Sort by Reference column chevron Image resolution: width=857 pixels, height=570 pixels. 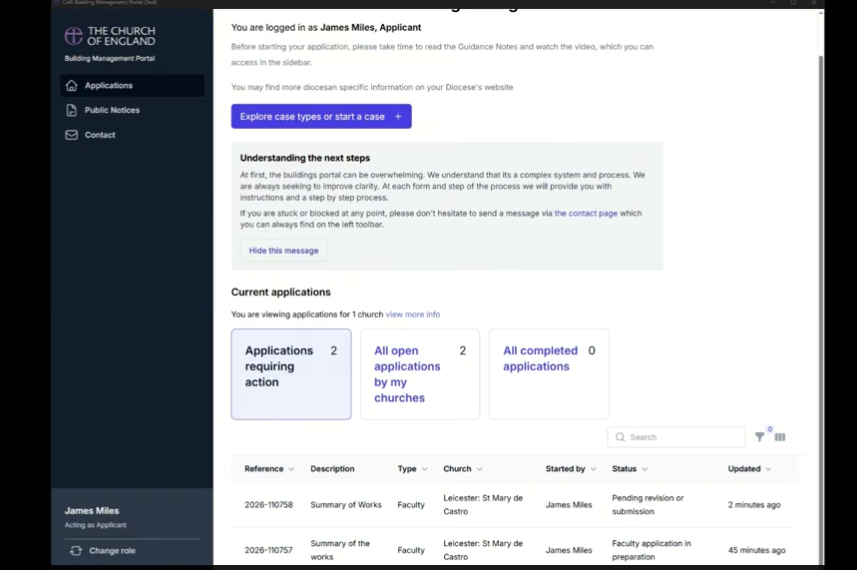(291, 469)
